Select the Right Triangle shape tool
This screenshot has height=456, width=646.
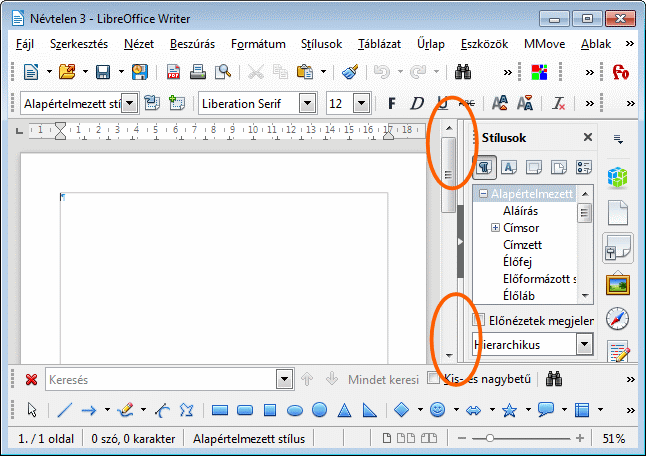(369, 410)
